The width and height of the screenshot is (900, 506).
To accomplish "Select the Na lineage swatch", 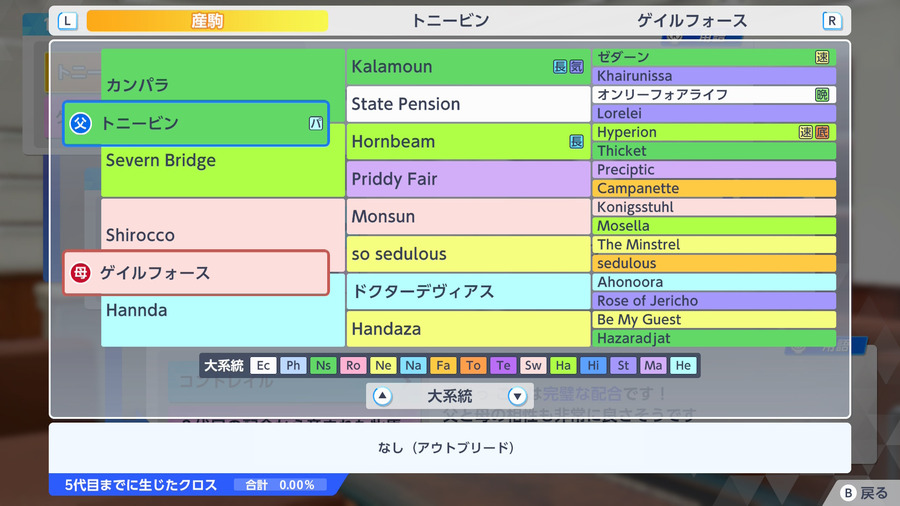I will pyautogui.click(x=413, y=365).
